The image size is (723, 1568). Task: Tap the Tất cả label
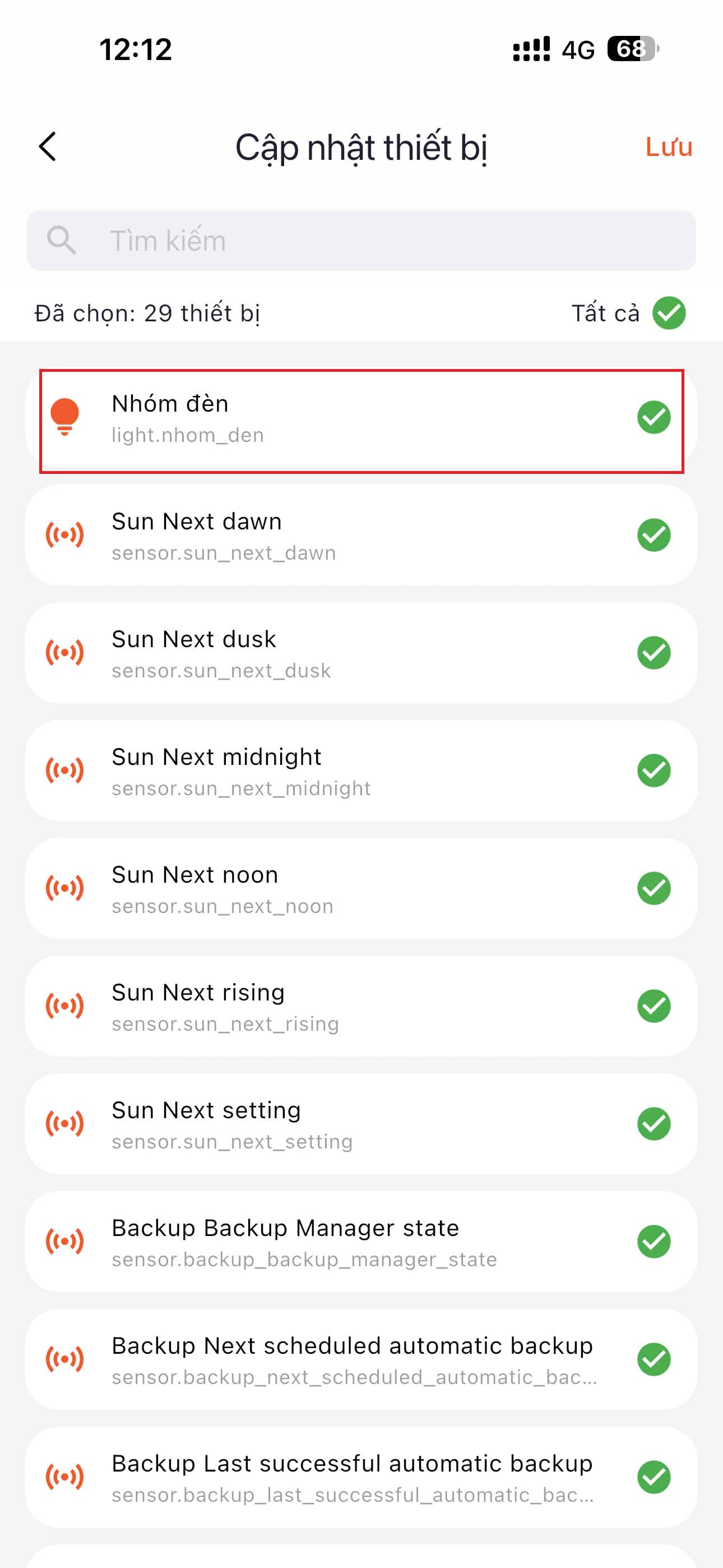pos(605,313)
